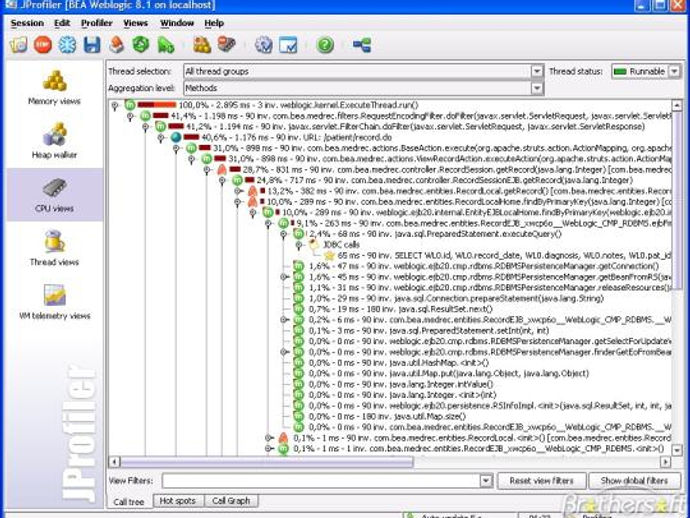Viewport: 690px width, 518px height.
Task: Click the start session icon at toolbar left
Action: point(18,44)
